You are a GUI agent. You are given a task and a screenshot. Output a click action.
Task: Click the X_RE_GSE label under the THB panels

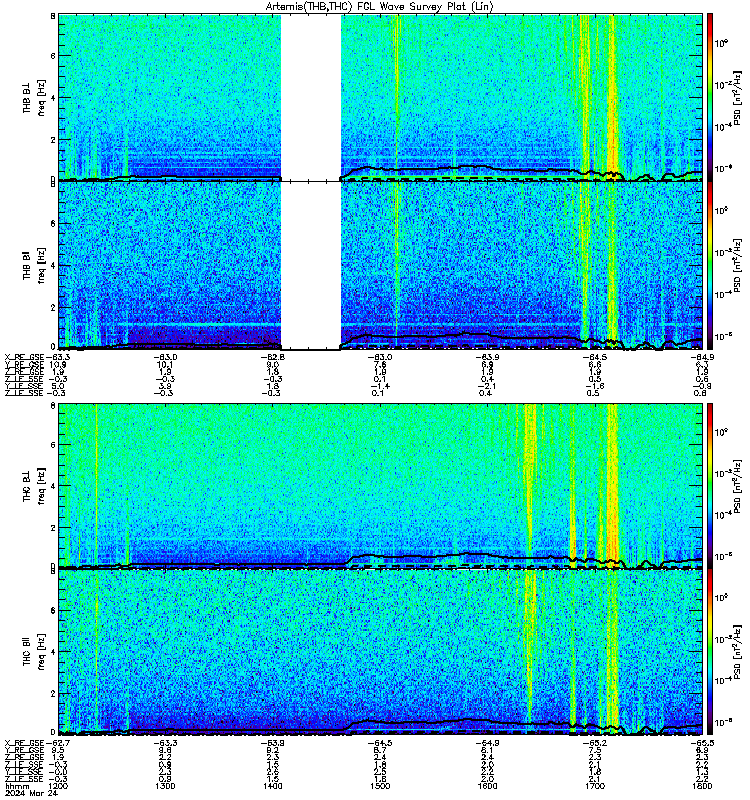[25, 357]
